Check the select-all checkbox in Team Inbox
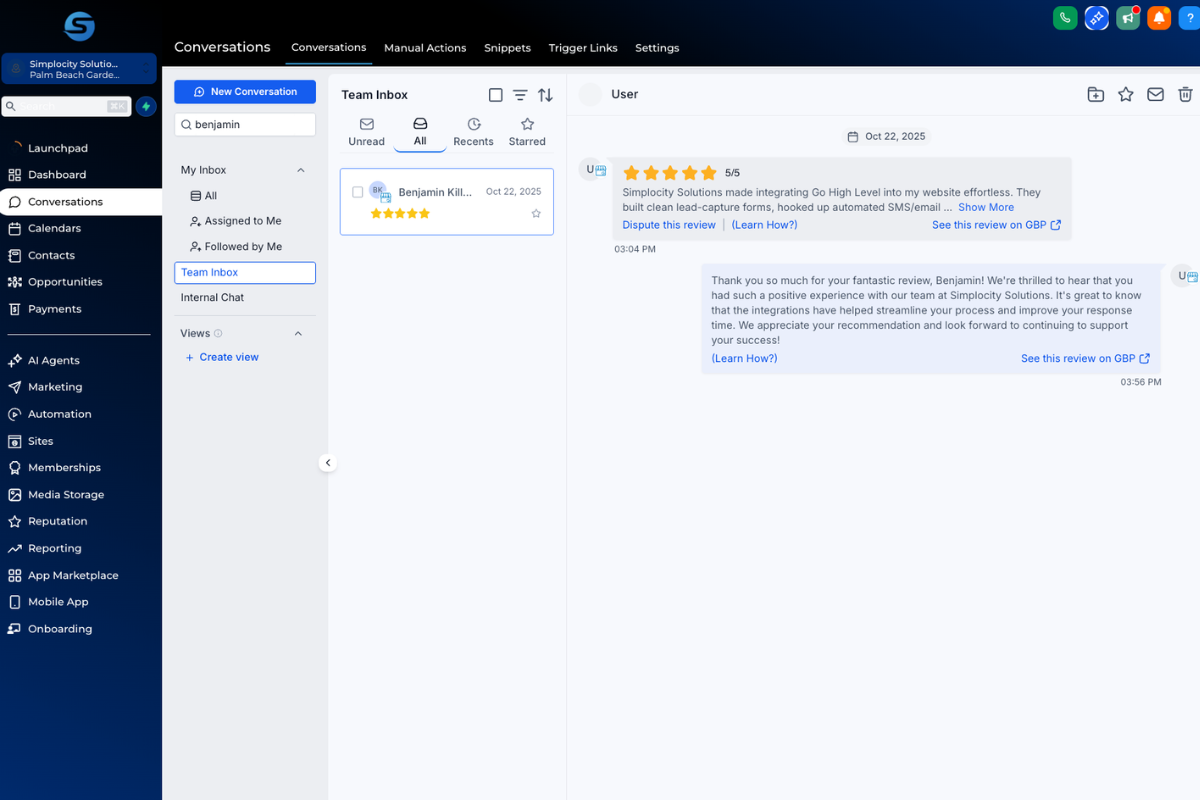Image resolution: width=1200 pixels, height=800 pixels. coord(495,94)
